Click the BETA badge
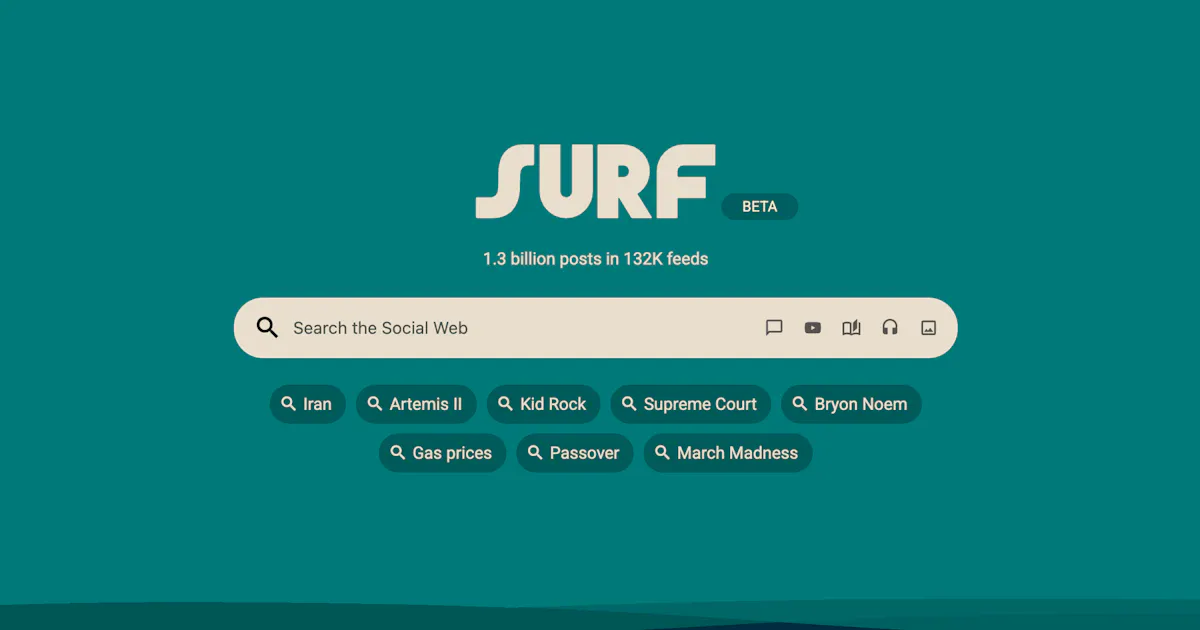Screen dimensions: 1200x630 760,207
